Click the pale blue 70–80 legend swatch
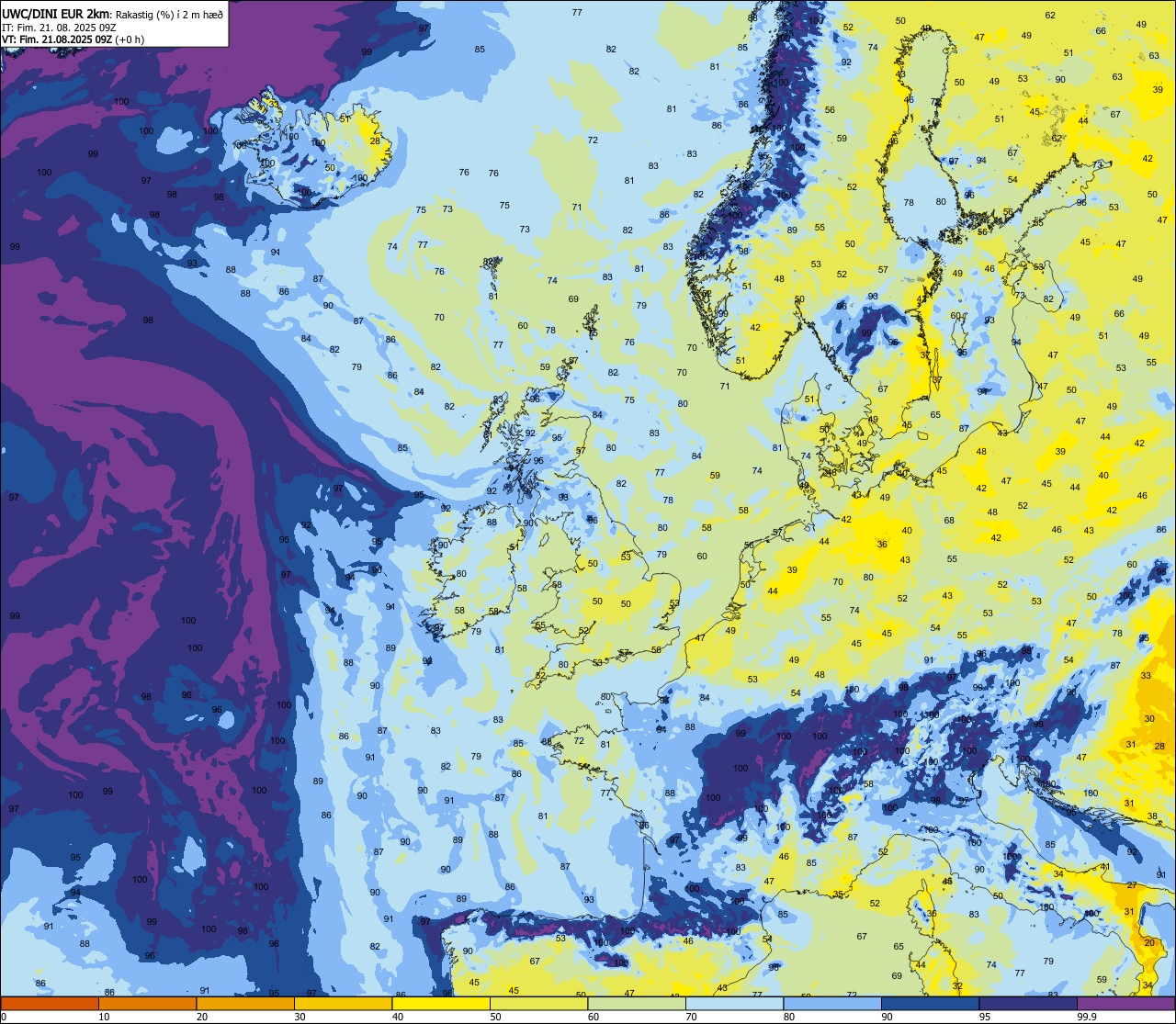The width and height of the screenshot is (1176, 1024). tap(734, 1004)
